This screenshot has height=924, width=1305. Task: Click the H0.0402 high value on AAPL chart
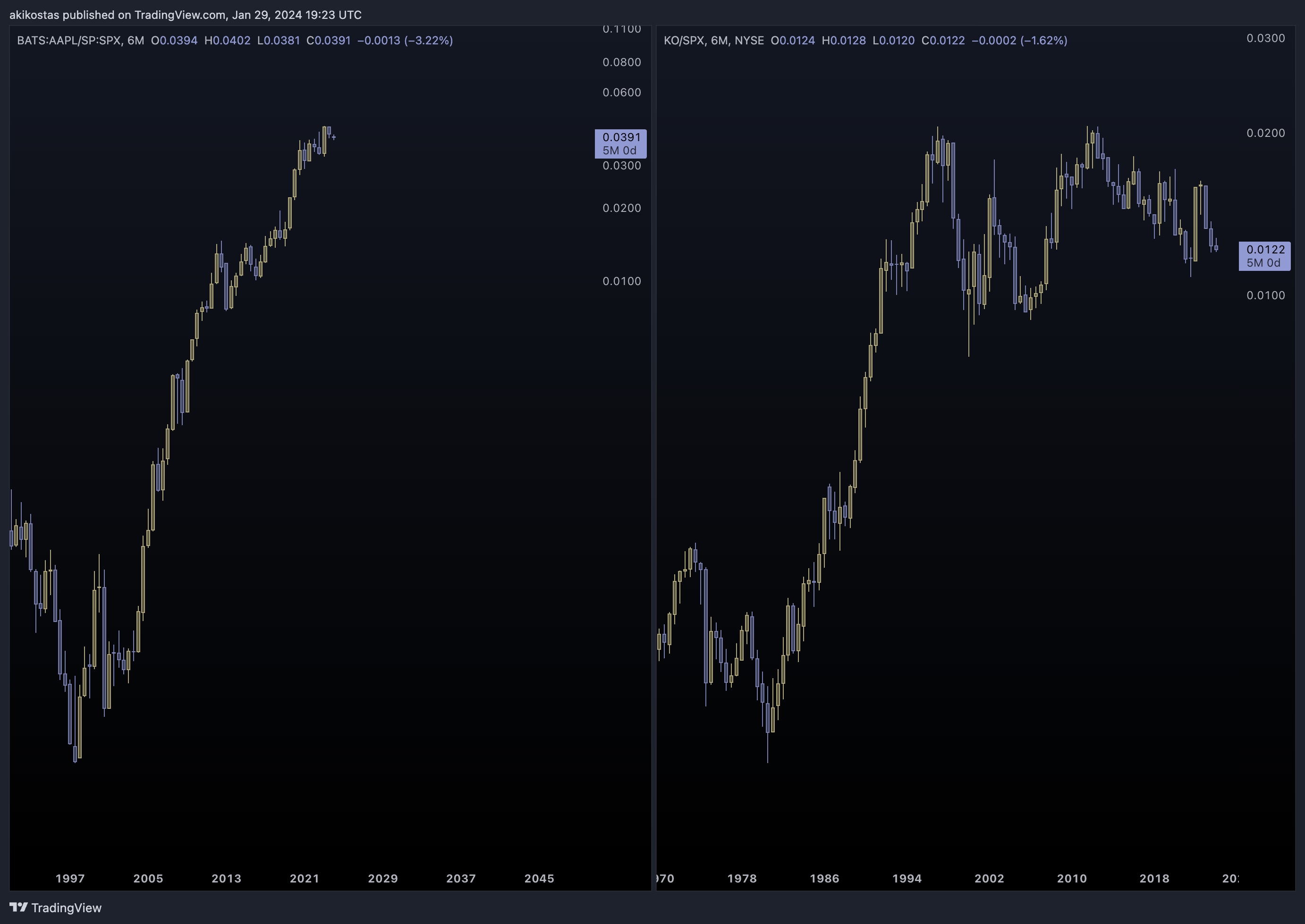[x=227, y=41]
